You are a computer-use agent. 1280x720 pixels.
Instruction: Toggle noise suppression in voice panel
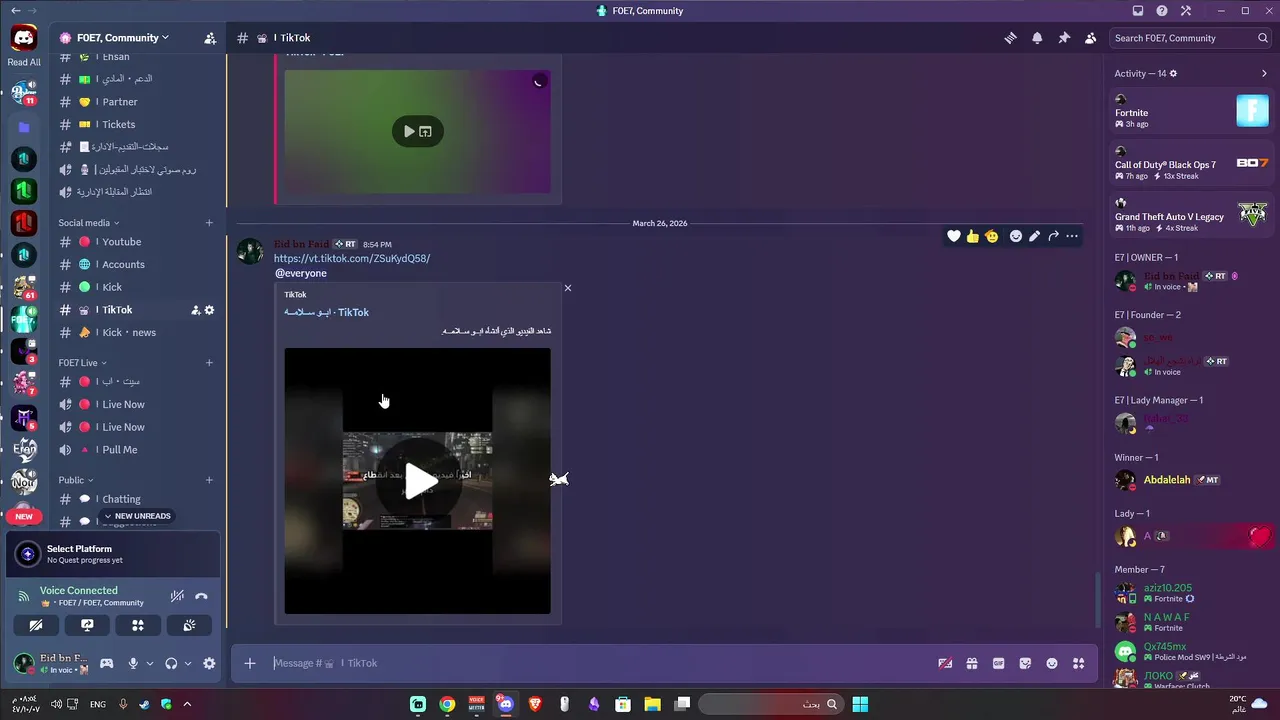tap(177, 596)
